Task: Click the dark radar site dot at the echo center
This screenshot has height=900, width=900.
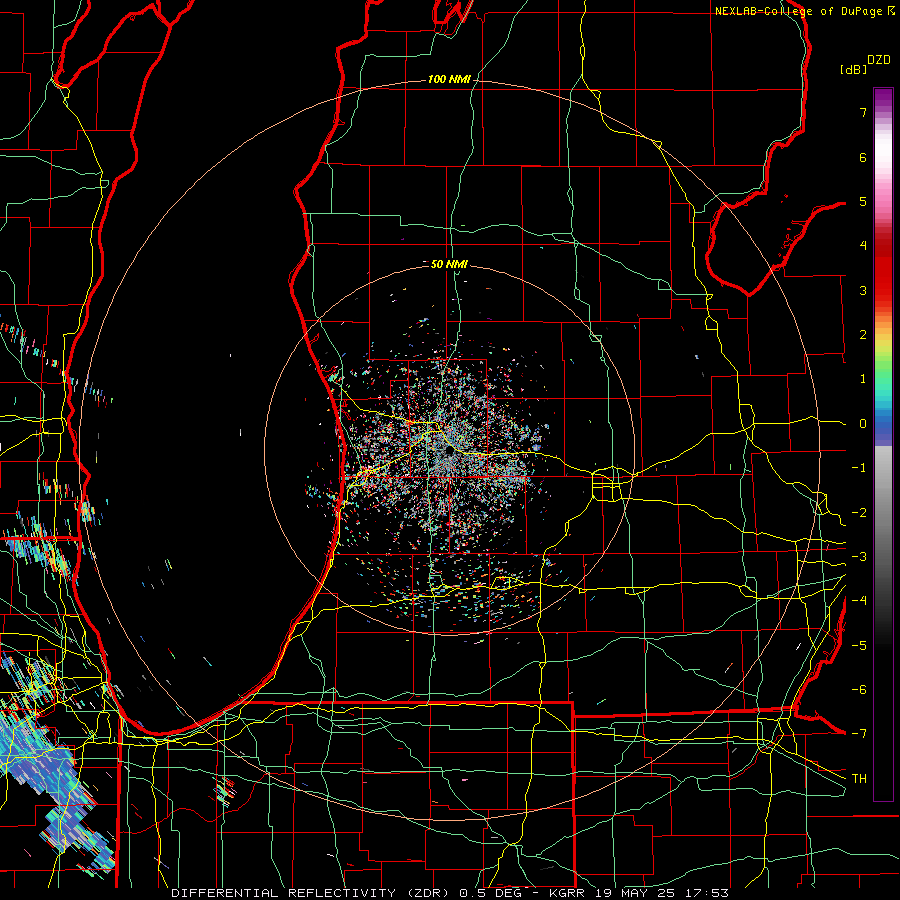Action: click(449, 451)
